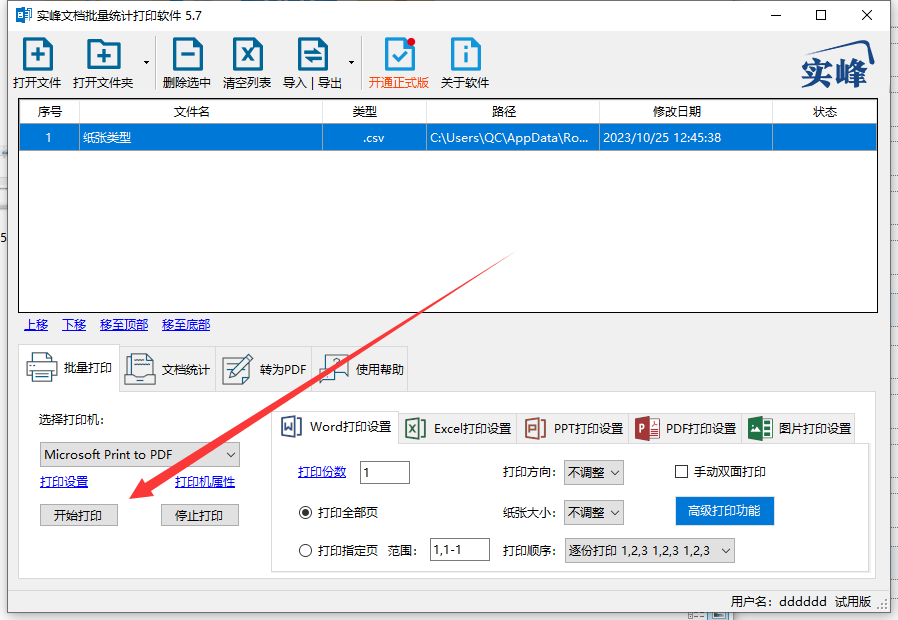Click the 范围 page range input field
Image resolution: width=898 pixels, height=620 pixels.
pos(460,550)
